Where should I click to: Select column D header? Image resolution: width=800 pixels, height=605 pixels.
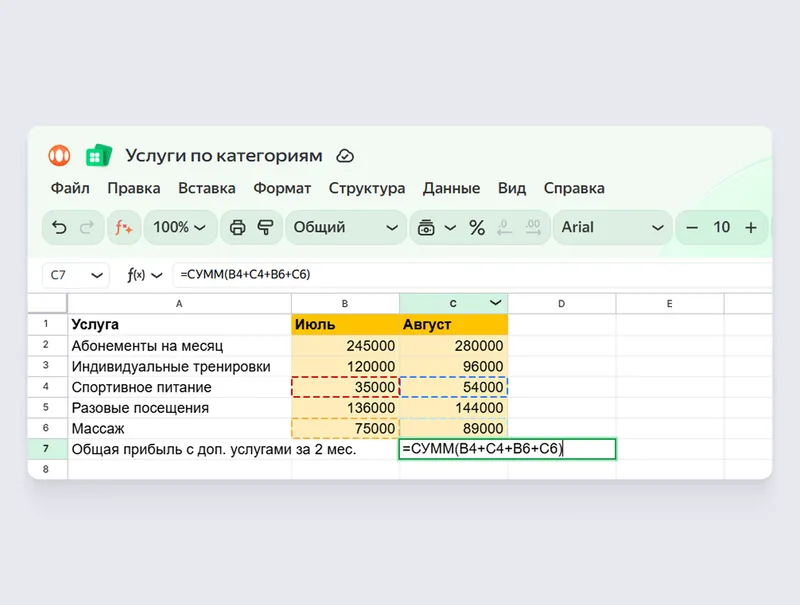click(x=561, y=304)
